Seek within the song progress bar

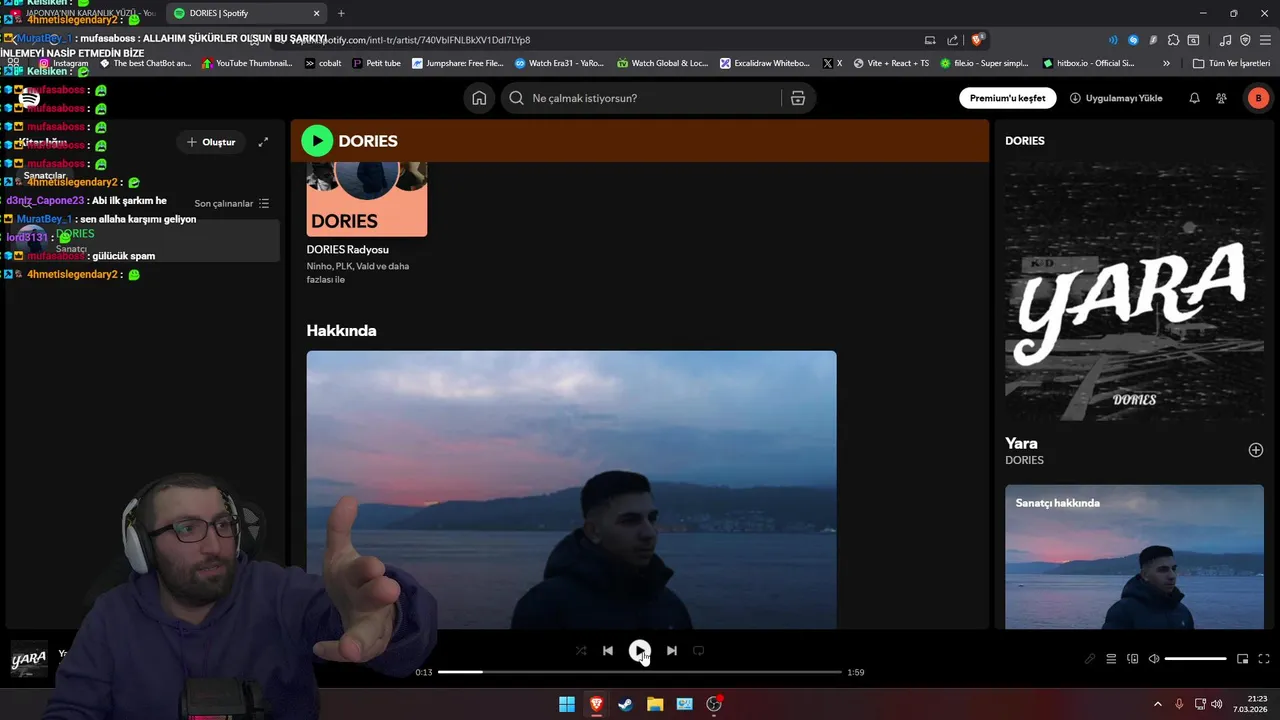[640, 672]
